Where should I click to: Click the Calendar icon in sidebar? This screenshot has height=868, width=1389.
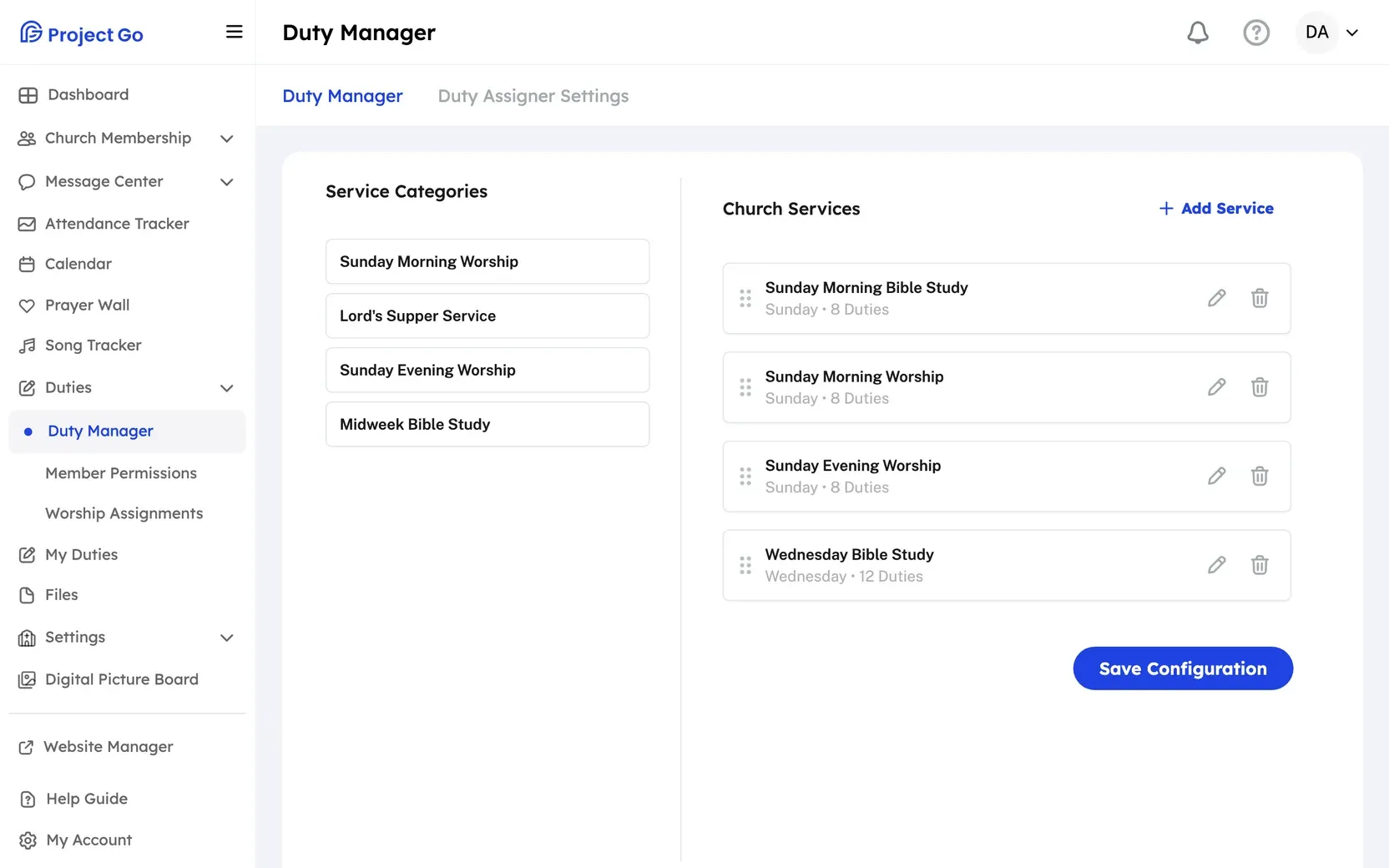click(27, 265)
